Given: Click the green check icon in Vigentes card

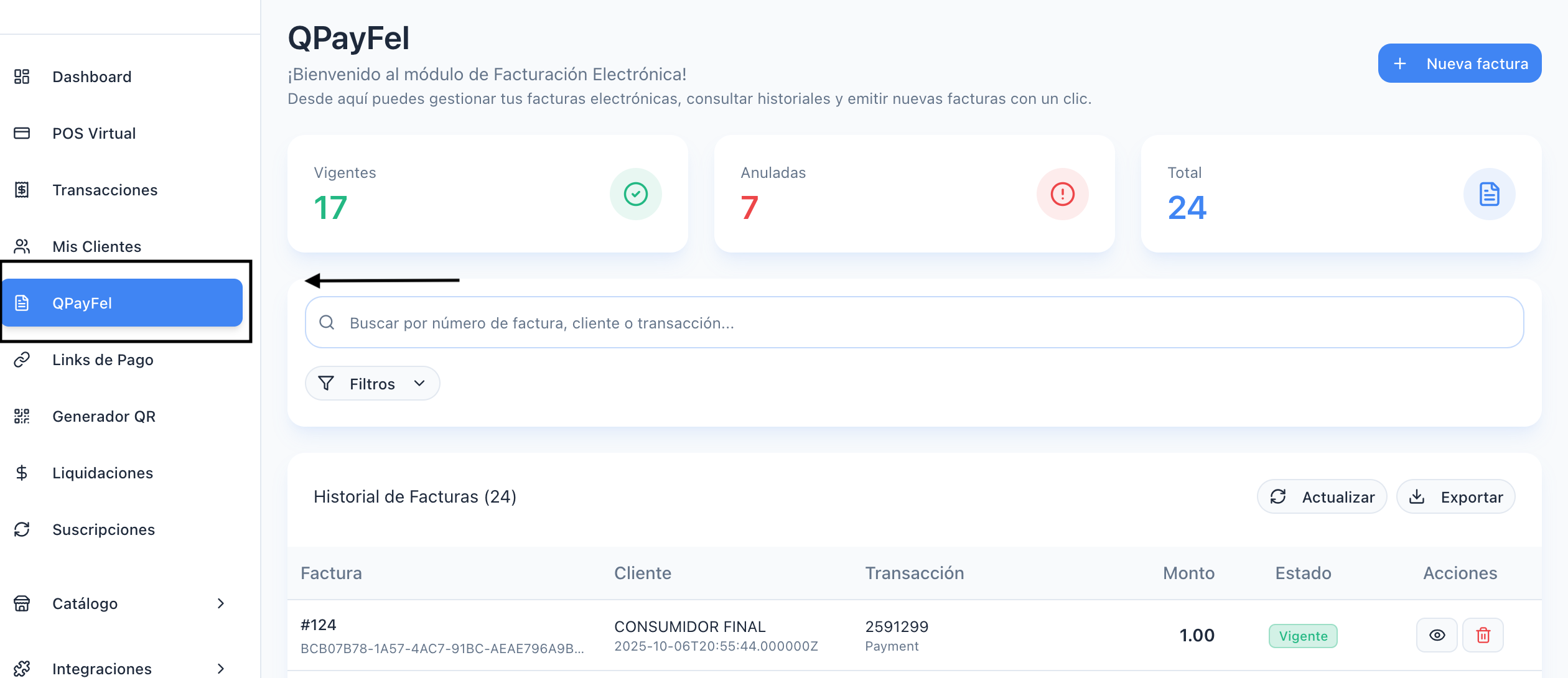Looking at the screenshot, I should 635,194.
